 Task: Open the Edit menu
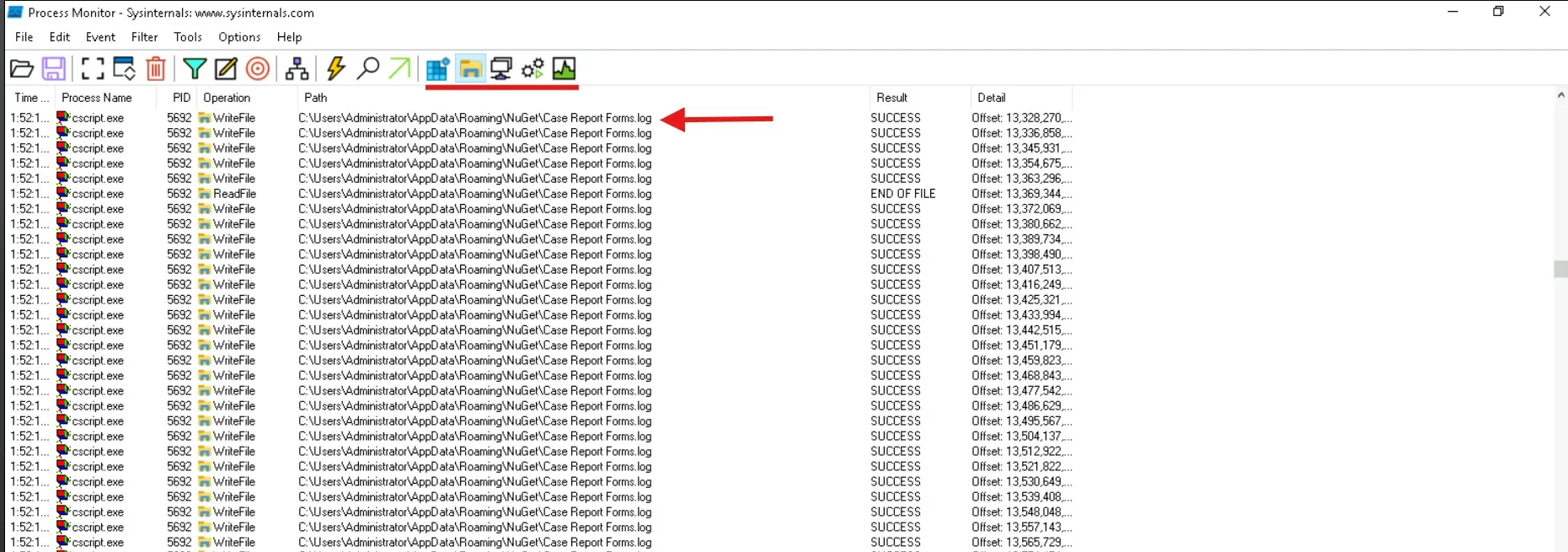pos(60,37)
